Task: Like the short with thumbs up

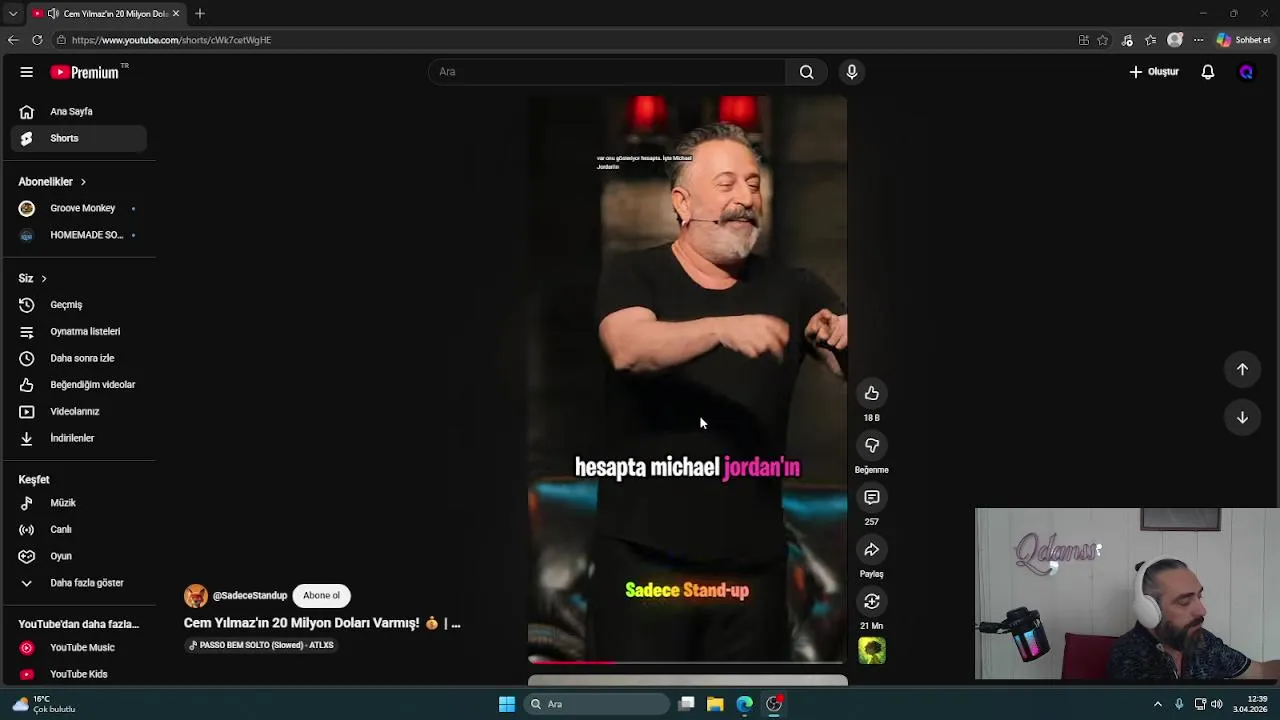Action: pyautogui.click(x=872, y=394)
